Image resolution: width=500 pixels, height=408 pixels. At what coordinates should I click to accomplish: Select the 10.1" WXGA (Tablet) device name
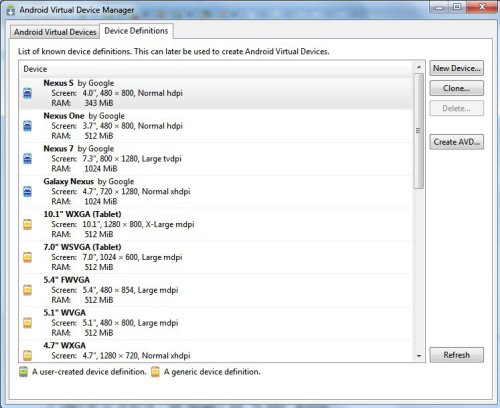point(82,214)
